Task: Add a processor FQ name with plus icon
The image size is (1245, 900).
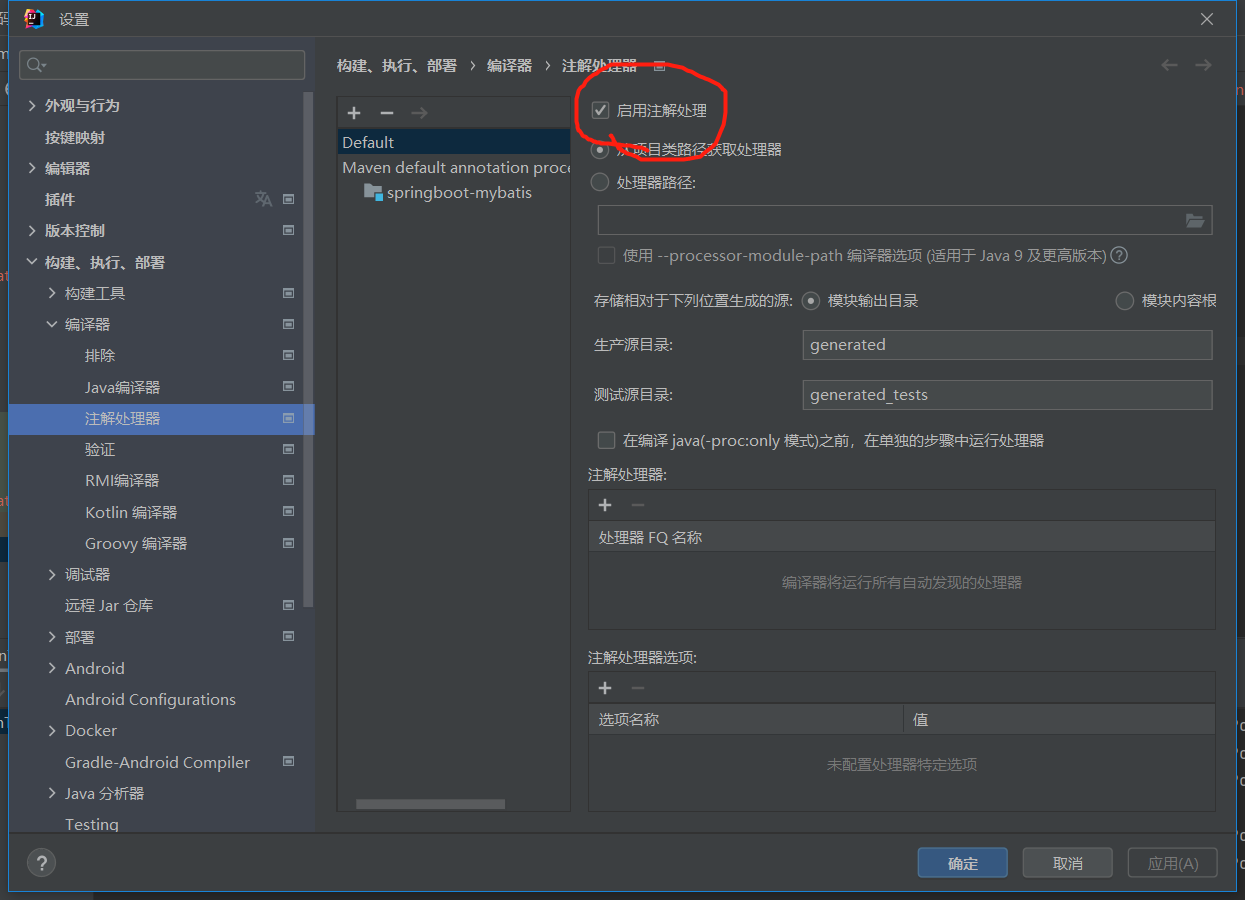Action: 605,505
